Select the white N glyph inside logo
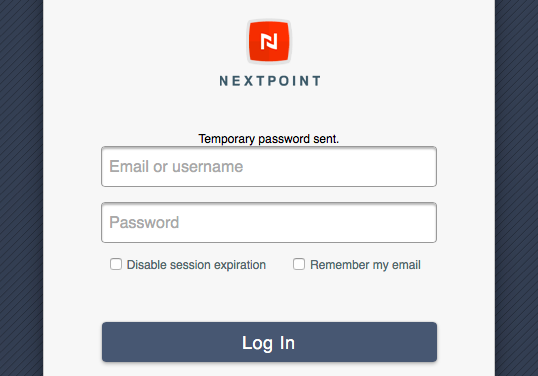The width and height of the screenshot is (538, 376). (269, 42)
